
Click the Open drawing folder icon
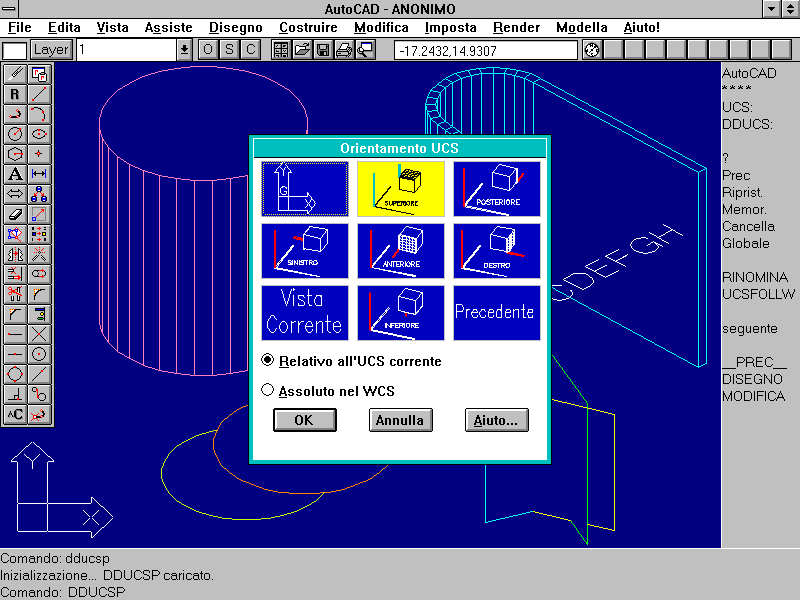coord(302,50)
